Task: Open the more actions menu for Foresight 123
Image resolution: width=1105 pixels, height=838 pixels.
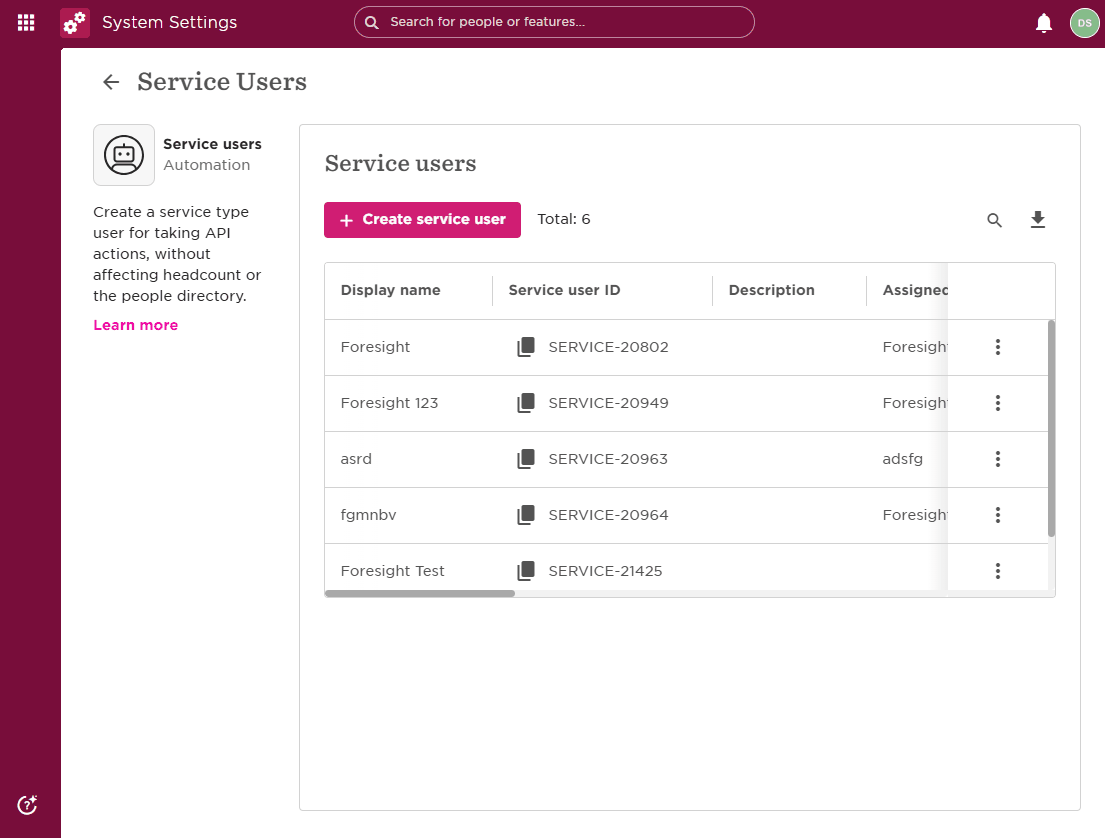Action: click(998, 403)
